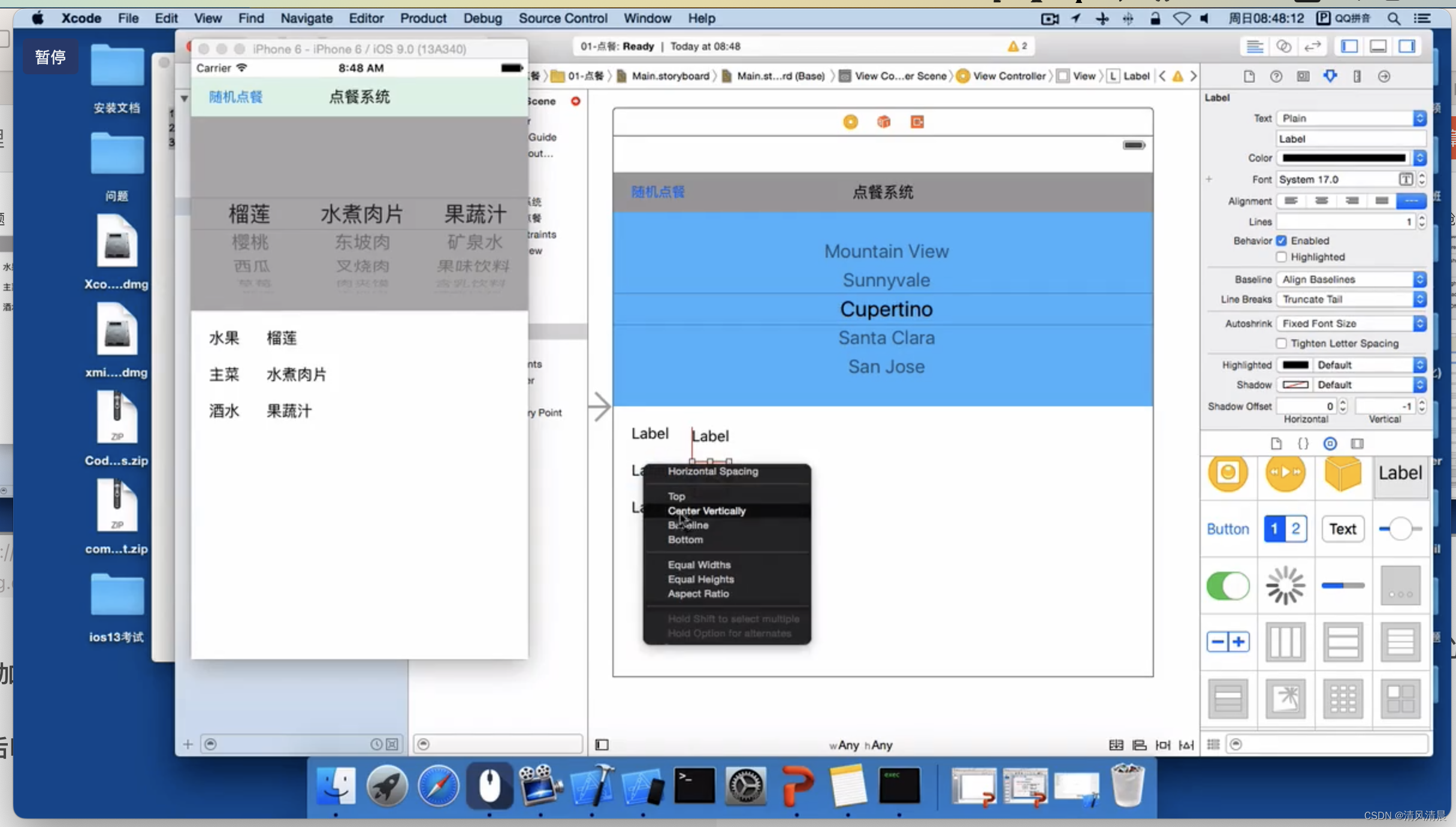Toggle the Utilities panel
Screen dimensions: 1456x827
click(1407, 46)
